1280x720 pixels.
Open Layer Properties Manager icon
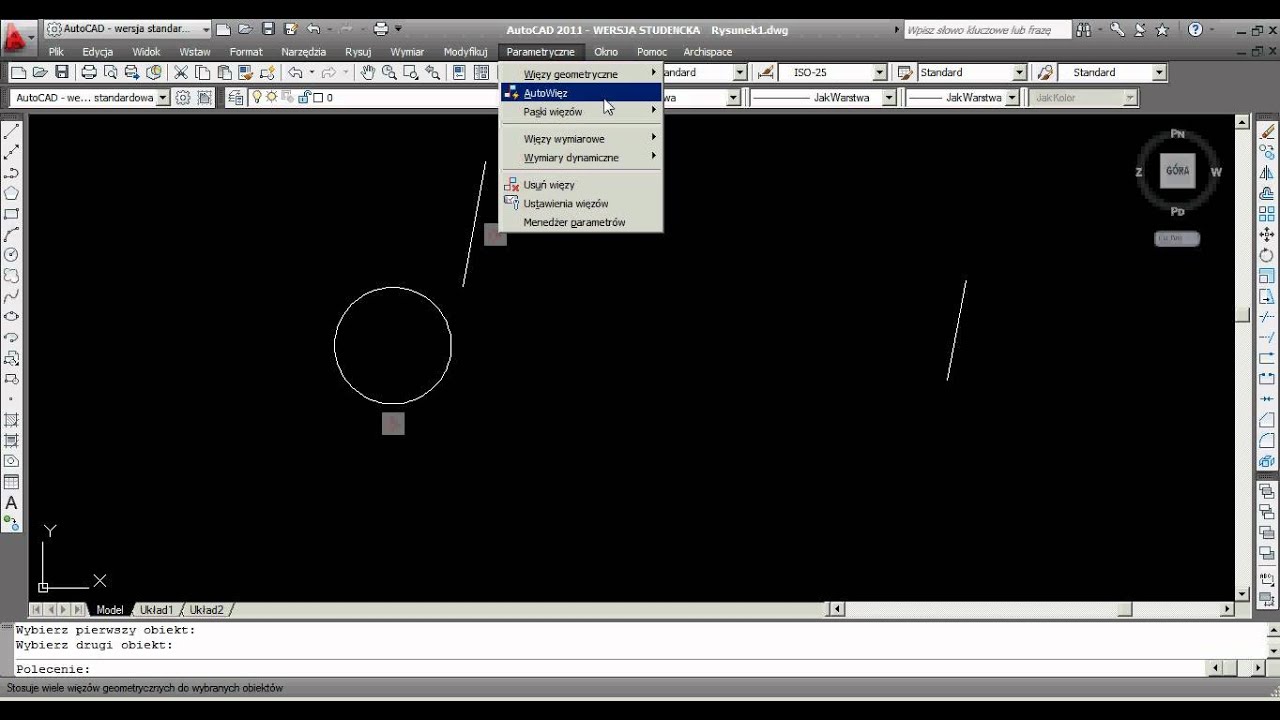[x=236, y=98]
